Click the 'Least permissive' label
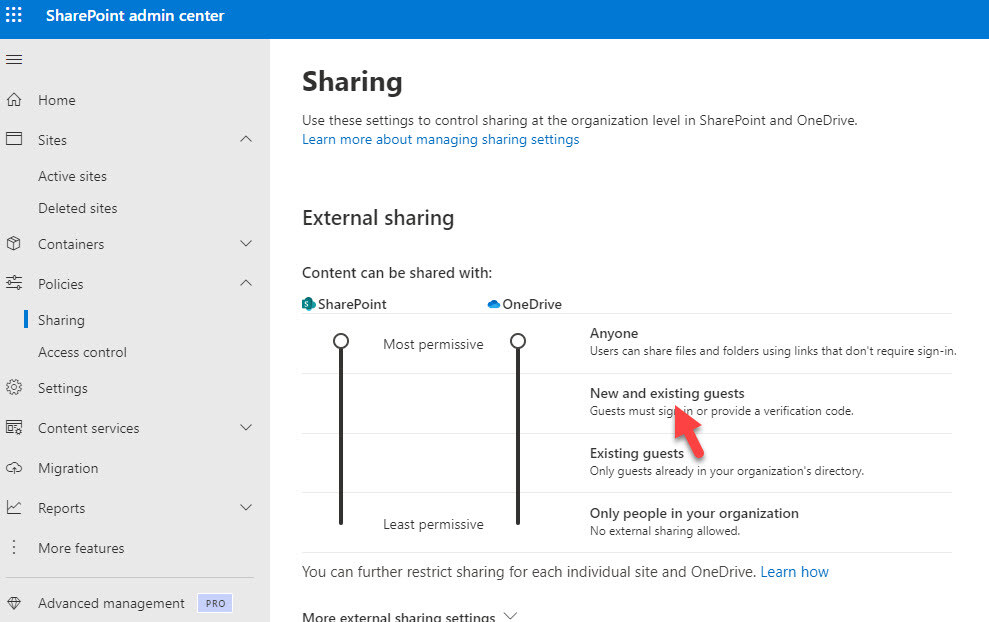The height and width of the screenshot is (622, 989). [433, 524]
